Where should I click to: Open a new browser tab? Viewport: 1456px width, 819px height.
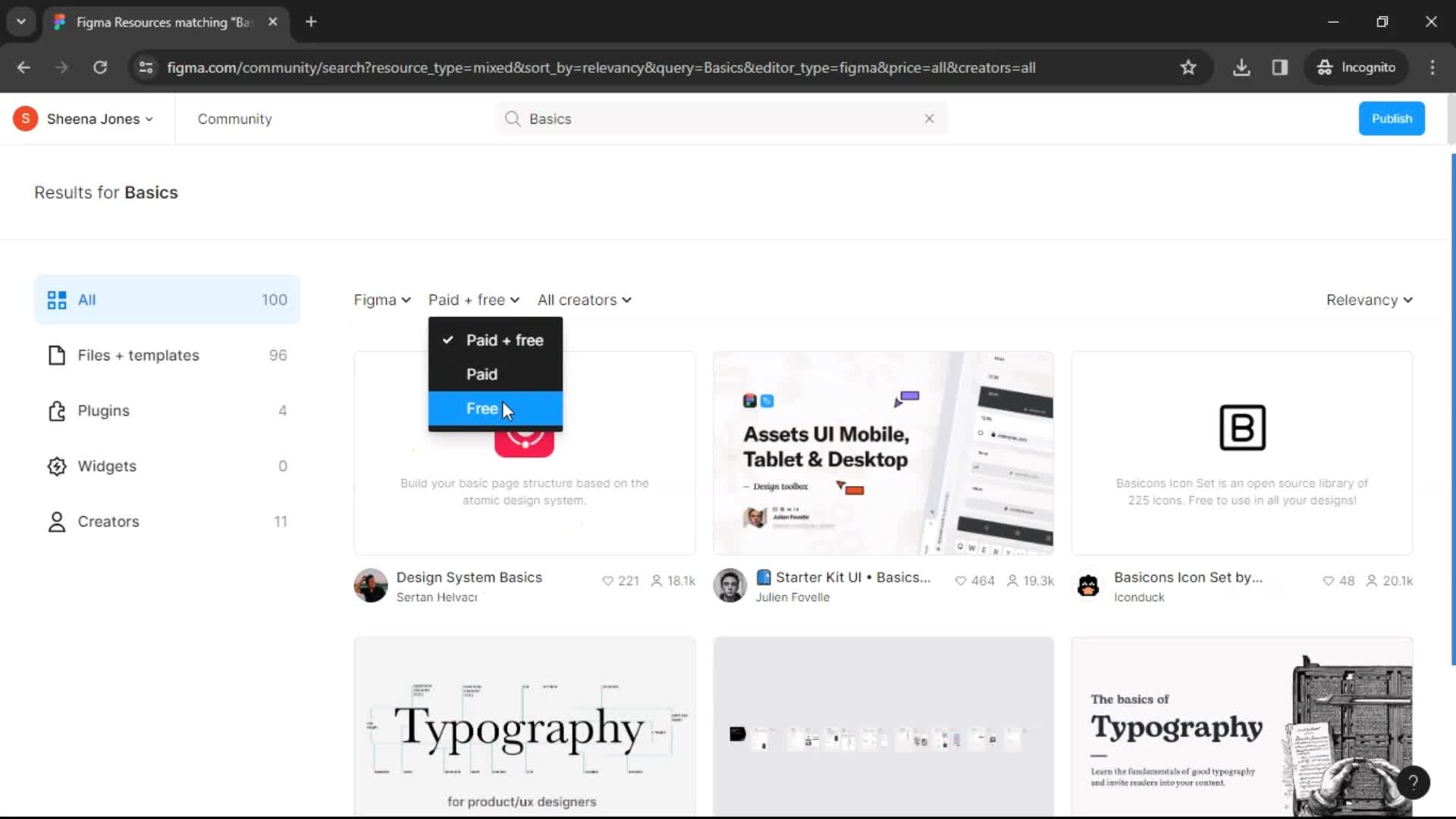(x=311, y=22)
